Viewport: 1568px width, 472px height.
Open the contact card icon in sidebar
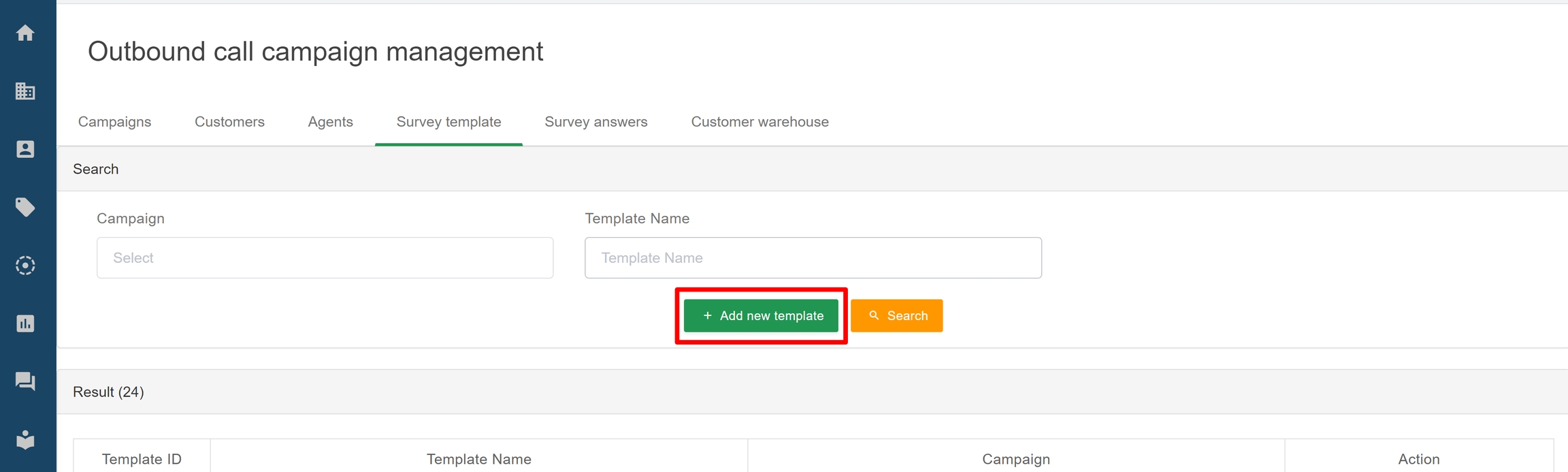pos(25,149)
